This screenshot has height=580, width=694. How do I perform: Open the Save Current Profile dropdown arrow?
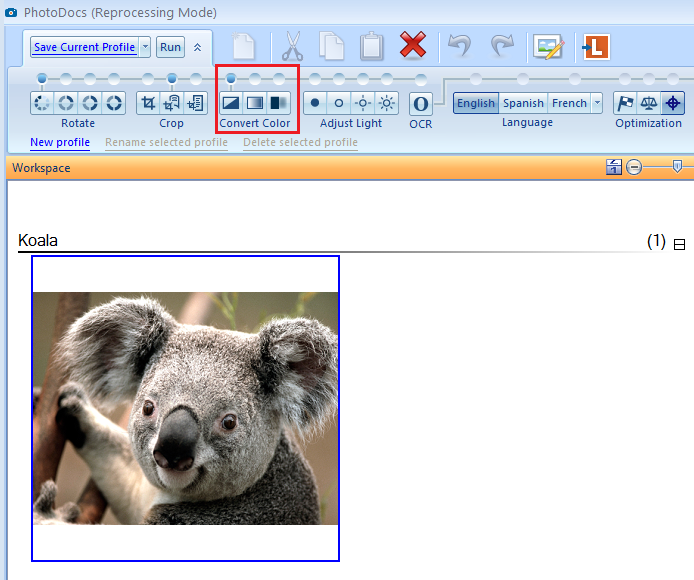click(145, 47)
